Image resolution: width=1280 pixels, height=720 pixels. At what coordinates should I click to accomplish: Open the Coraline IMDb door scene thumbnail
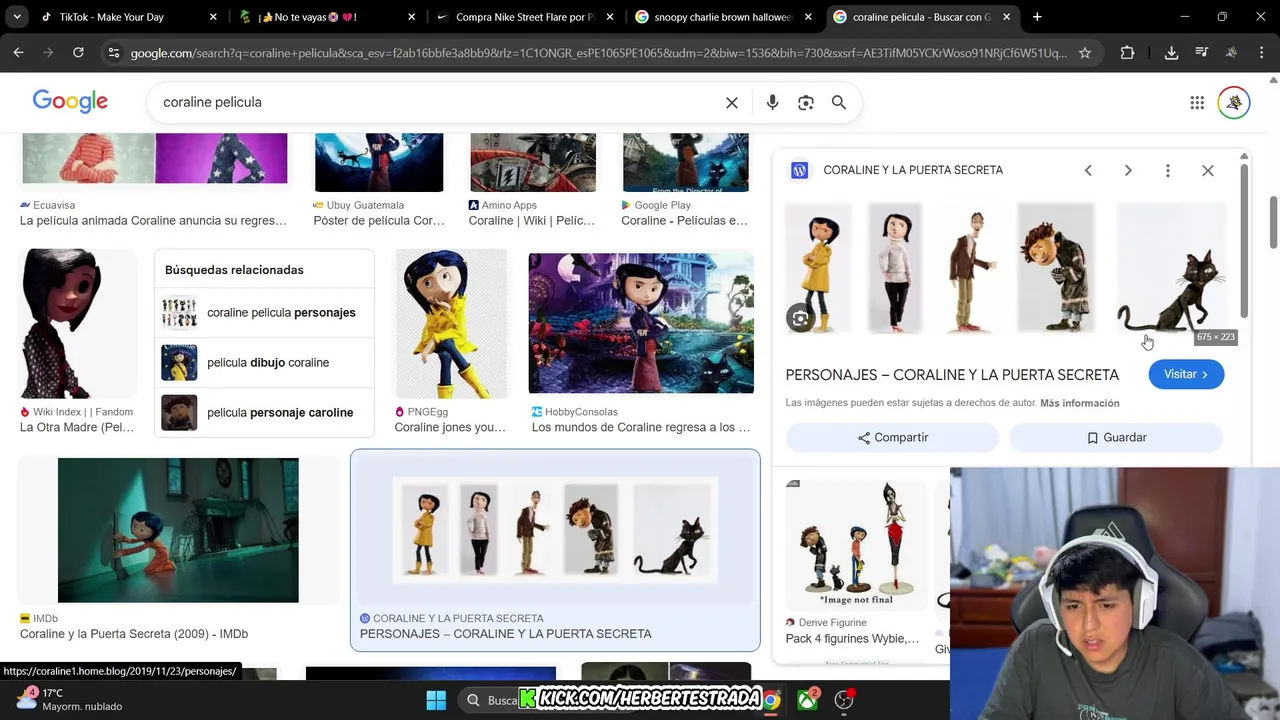pos(178,530)
